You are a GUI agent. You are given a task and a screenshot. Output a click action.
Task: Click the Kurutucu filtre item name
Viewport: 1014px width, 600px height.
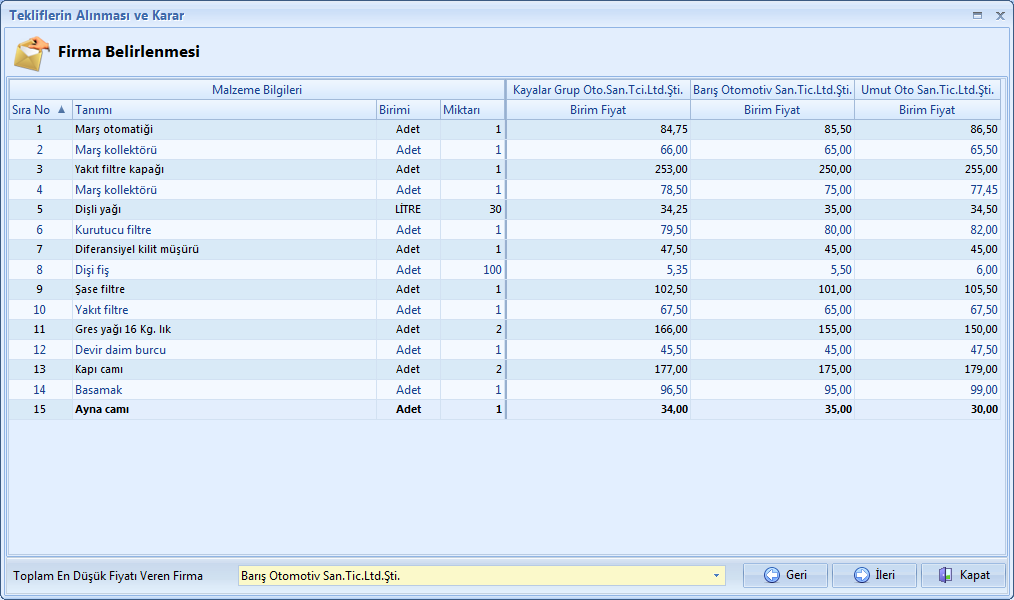(113, 230)
